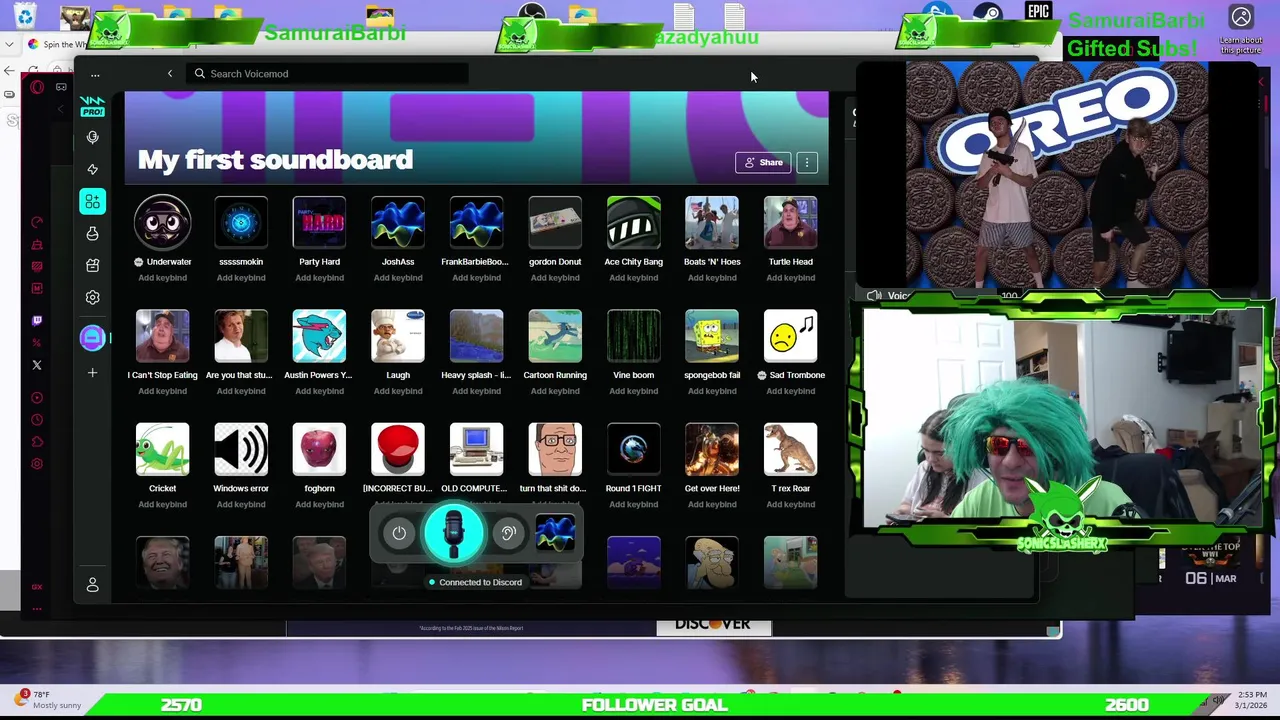Viewport: 1280px width, 720px height.
Task: Open the Voicemod settings gear
Action: (92, 297)
